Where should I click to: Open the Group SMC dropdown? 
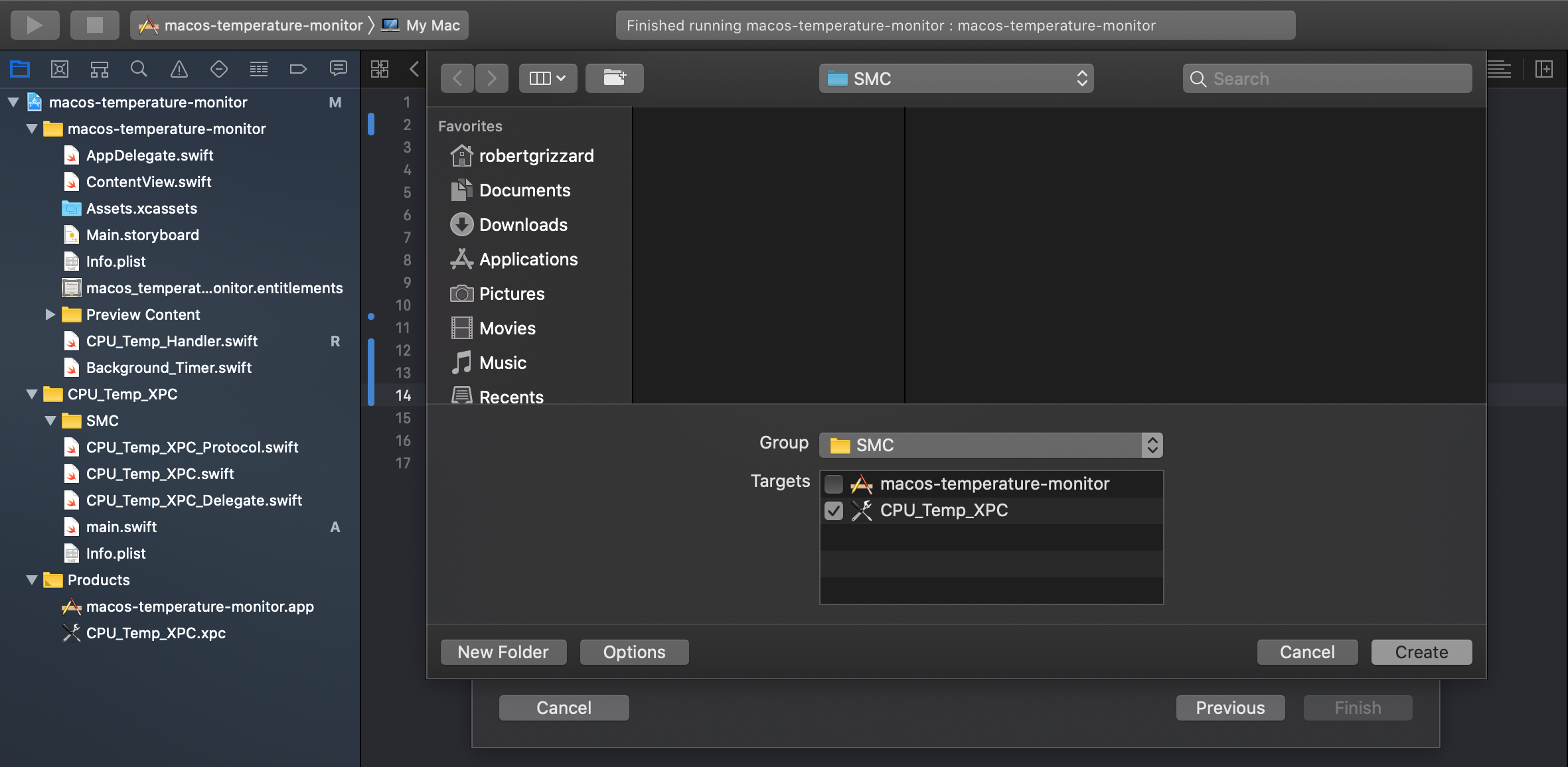(x=990, y=445)
